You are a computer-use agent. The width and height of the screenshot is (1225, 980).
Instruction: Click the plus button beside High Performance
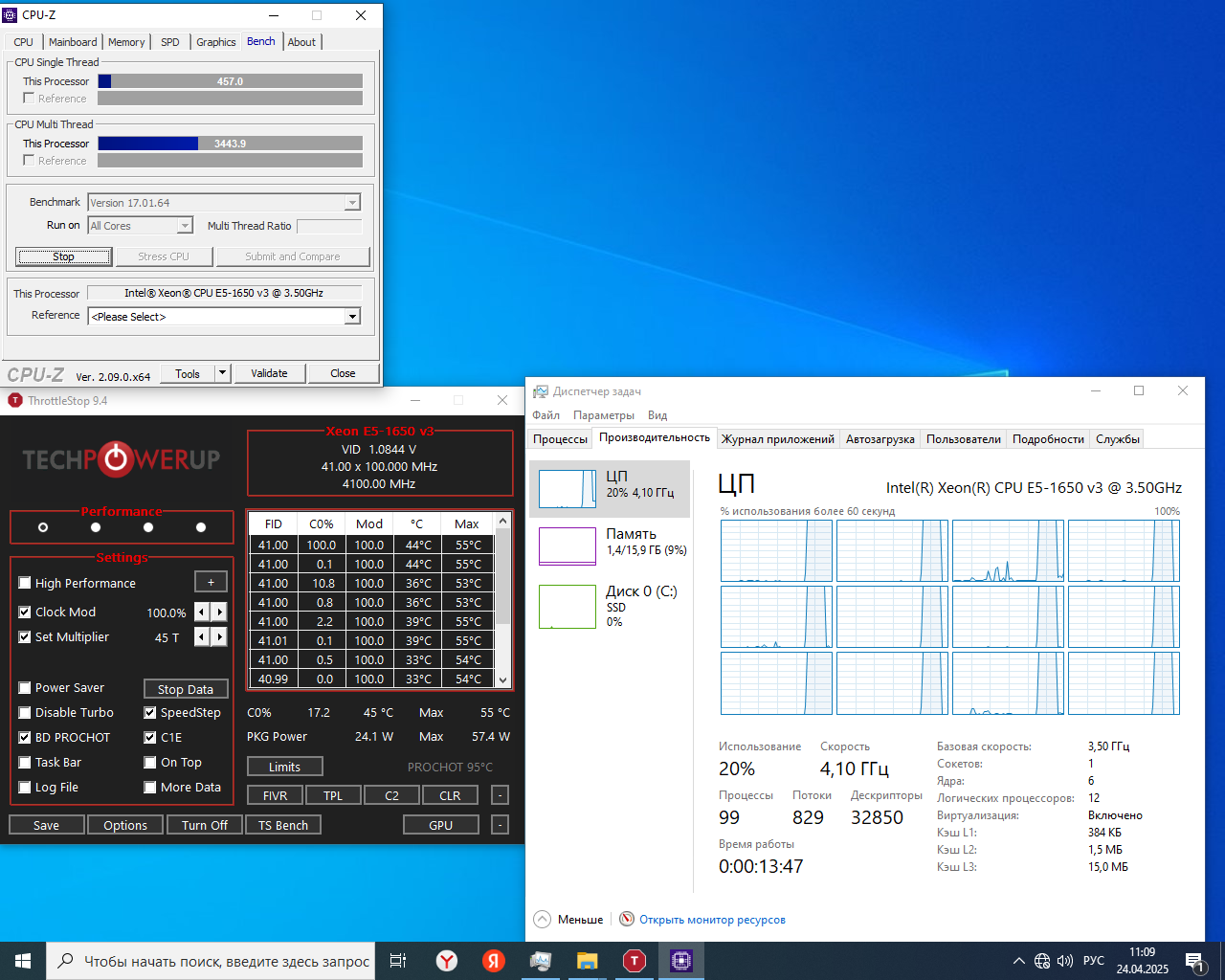click(211, 582)
